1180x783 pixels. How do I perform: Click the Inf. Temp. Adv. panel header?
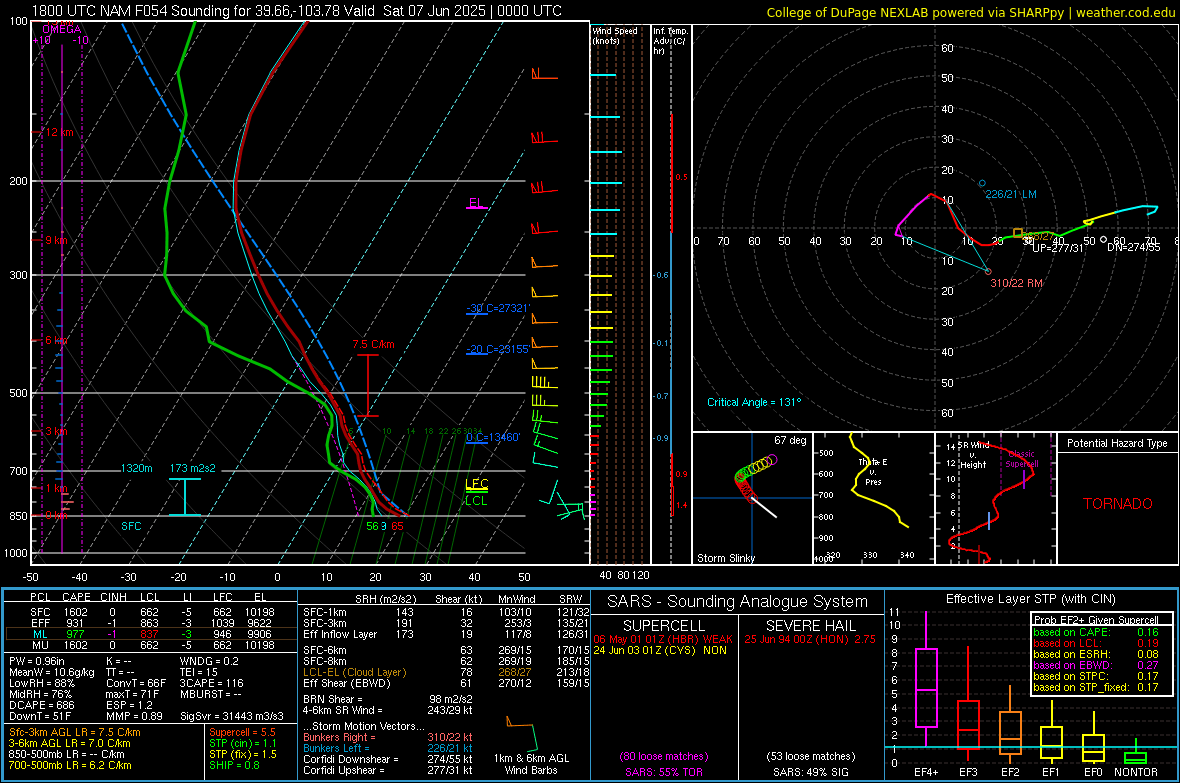[670, 41]
